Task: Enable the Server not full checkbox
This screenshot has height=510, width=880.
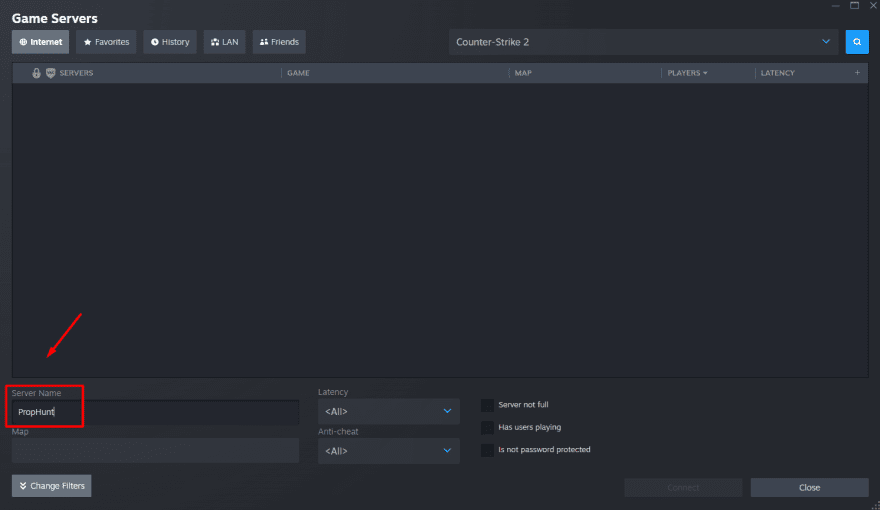Action: point(488,405)
